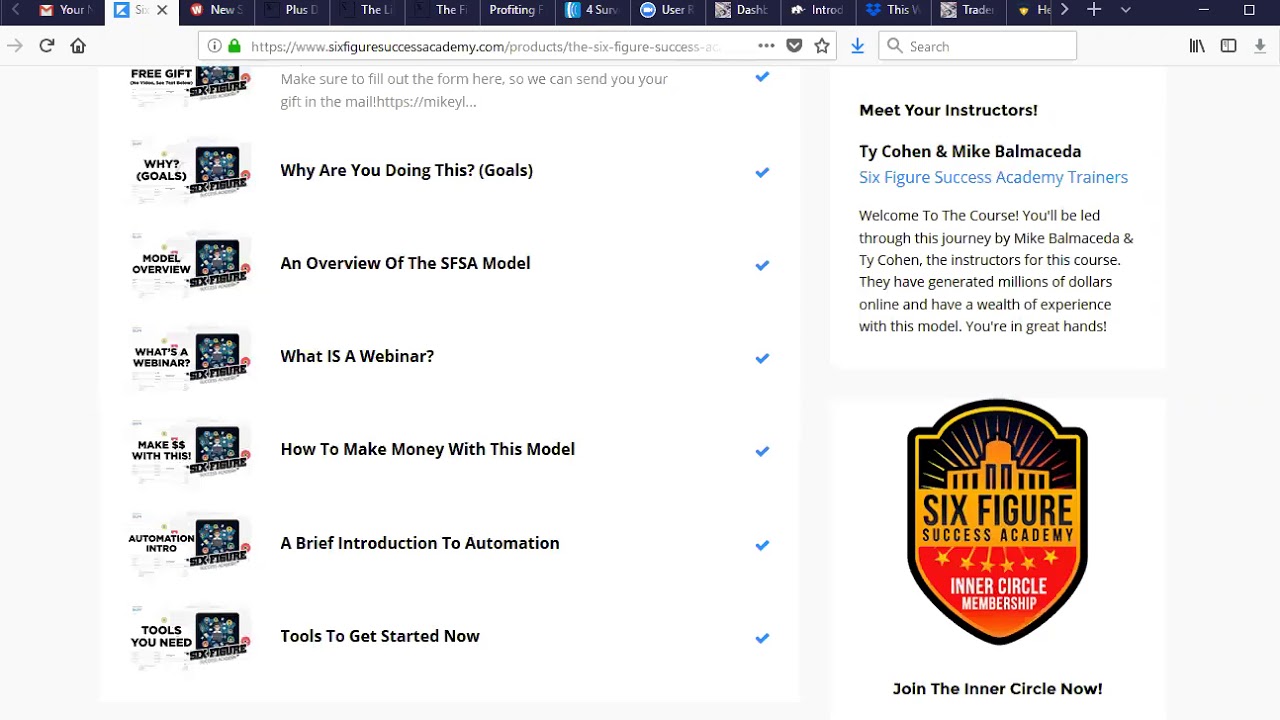Switch to the Dropbox tab

[892, 10]
